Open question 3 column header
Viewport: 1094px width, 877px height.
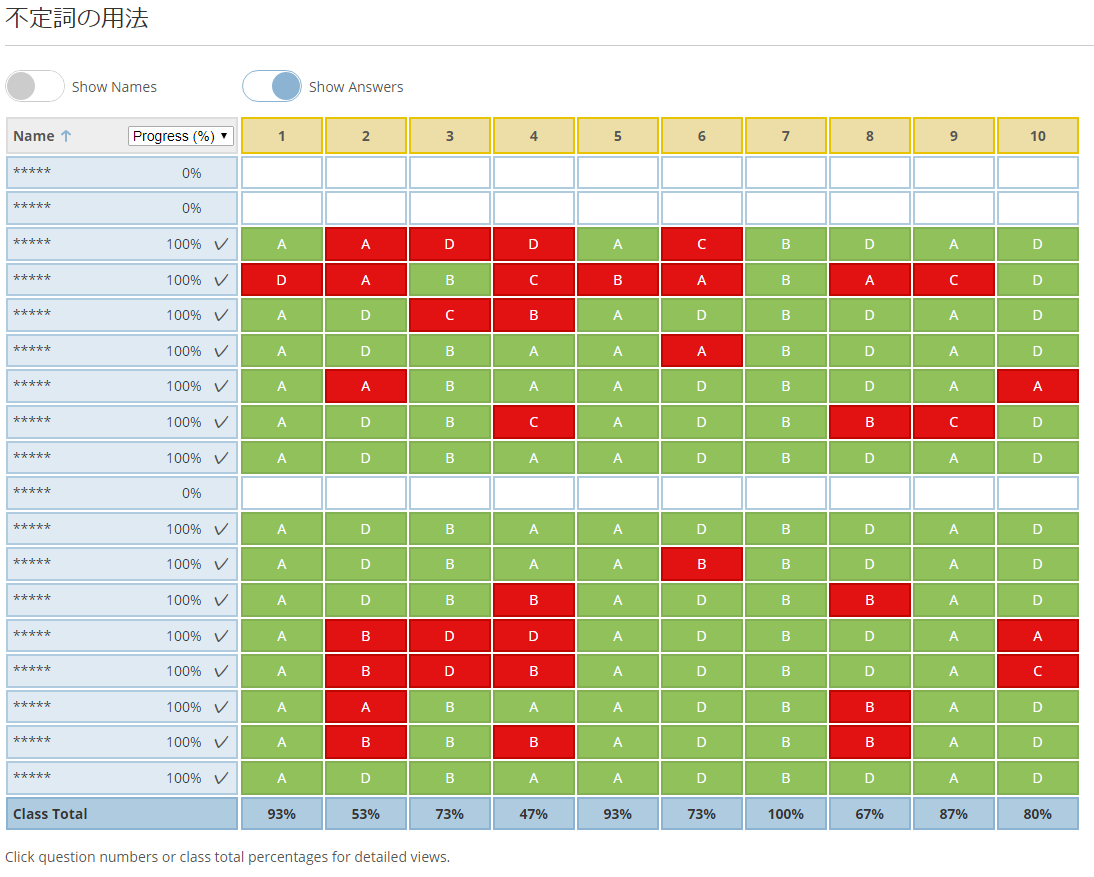pyautogui.click(x=450, y=136)
